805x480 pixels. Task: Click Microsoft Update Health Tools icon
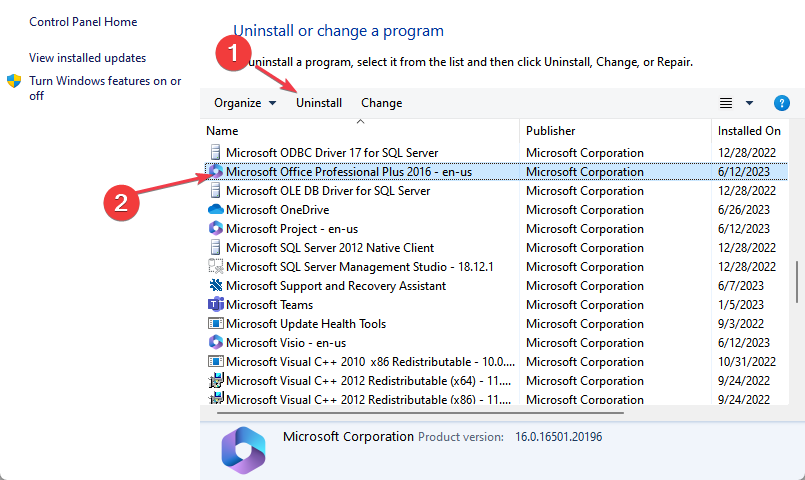point(216,323)
